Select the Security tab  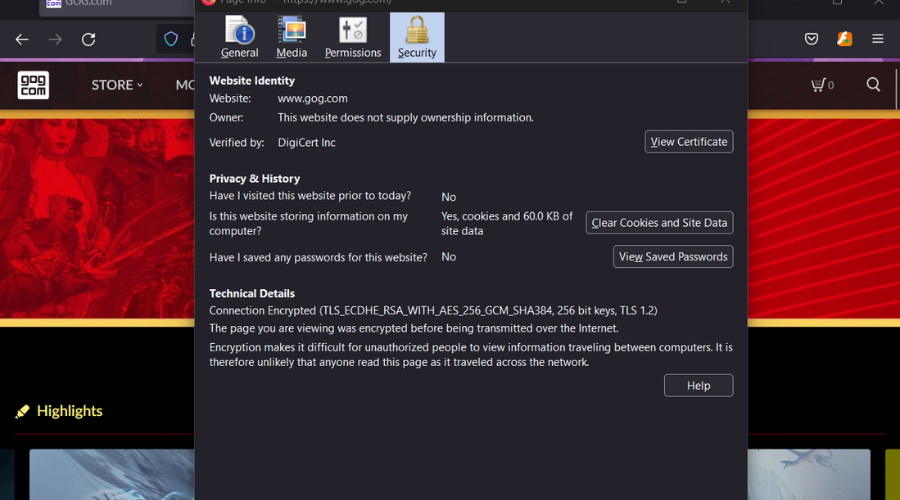pyautogui.click(x=417, y=37)
